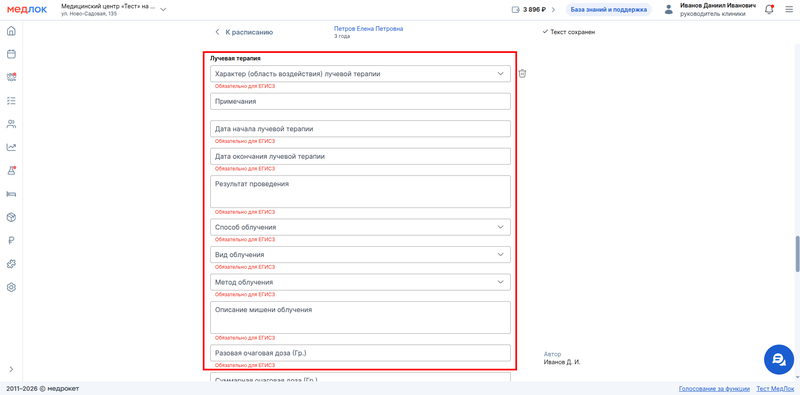Click the Лучевая терапия section heading

click(235, 58)
